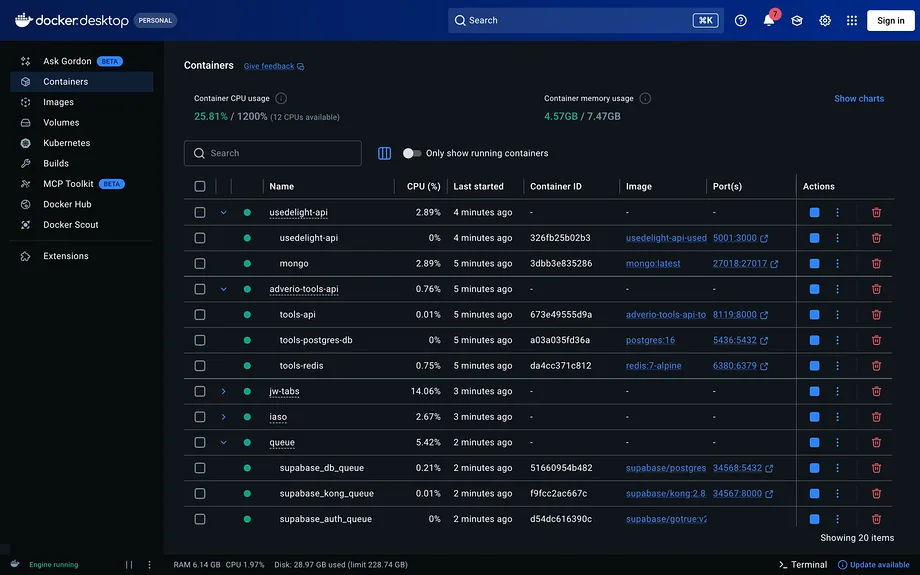This screenshot has height=575, width=920.
Task: Open Docker Scout section
Action: (82, 225)
